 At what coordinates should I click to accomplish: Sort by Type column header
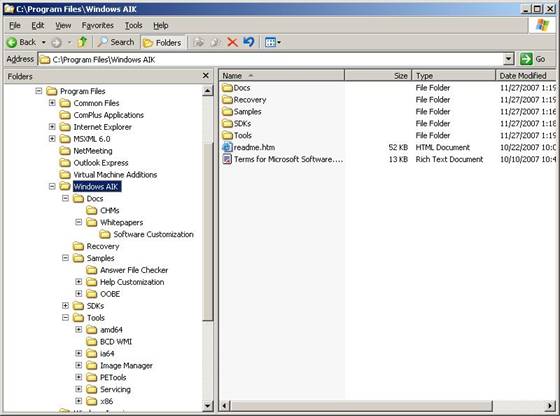pyautogui.click(x=454, y=76)
